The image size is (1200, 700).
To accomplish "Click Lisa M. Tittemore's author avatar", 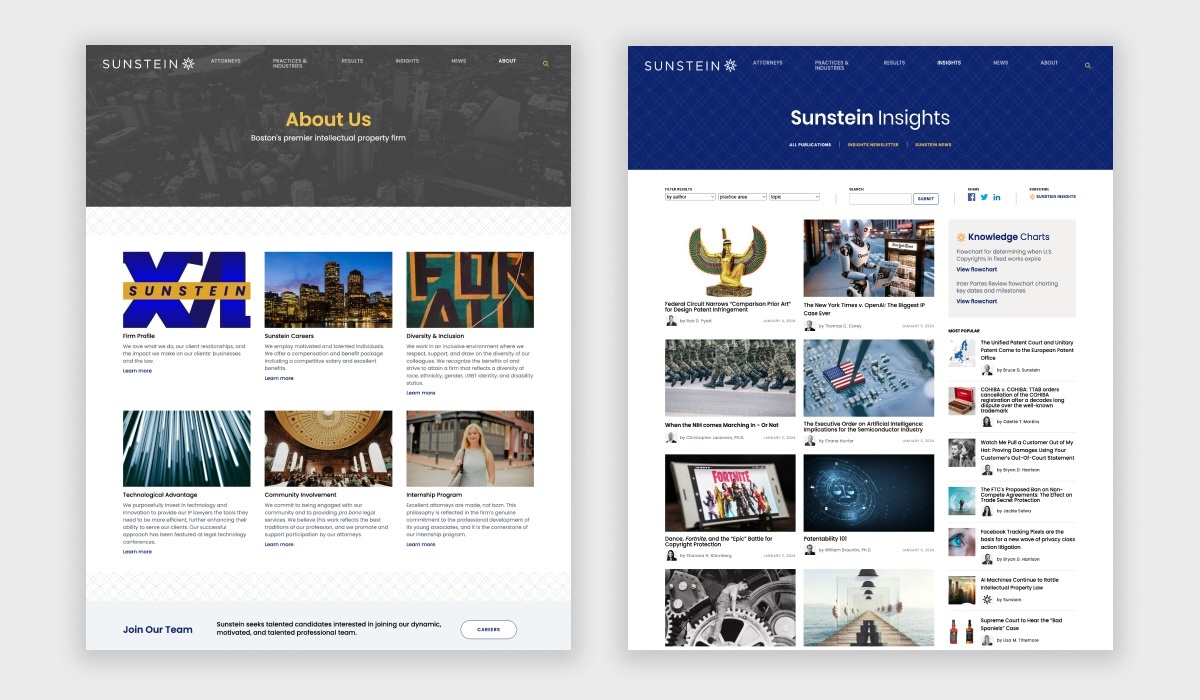I will [x=987, y=640].
